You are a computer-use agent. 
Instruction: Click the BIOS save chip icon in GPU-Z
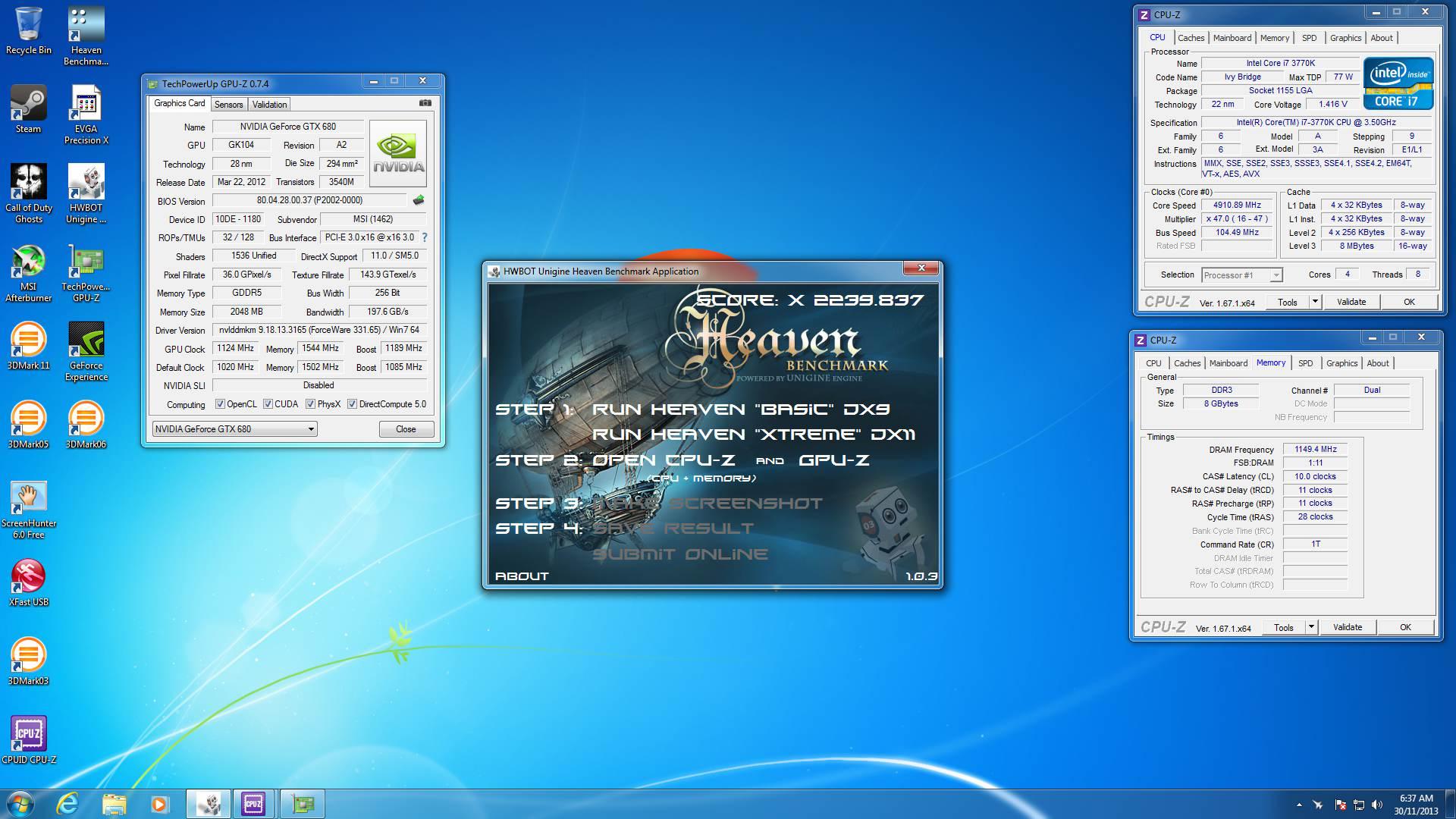point(419,200)
